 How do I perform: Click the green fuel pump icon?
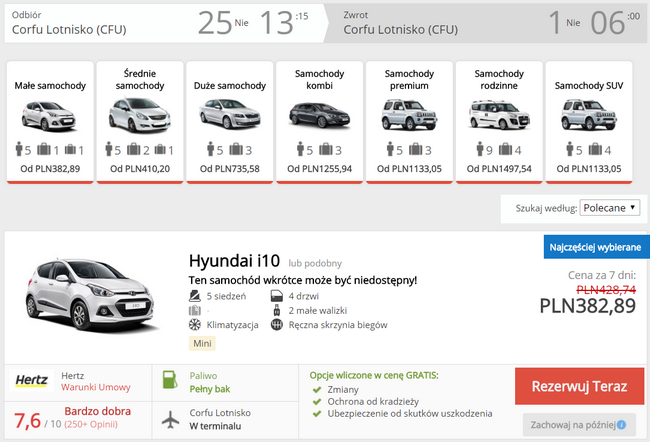[170, 380]
